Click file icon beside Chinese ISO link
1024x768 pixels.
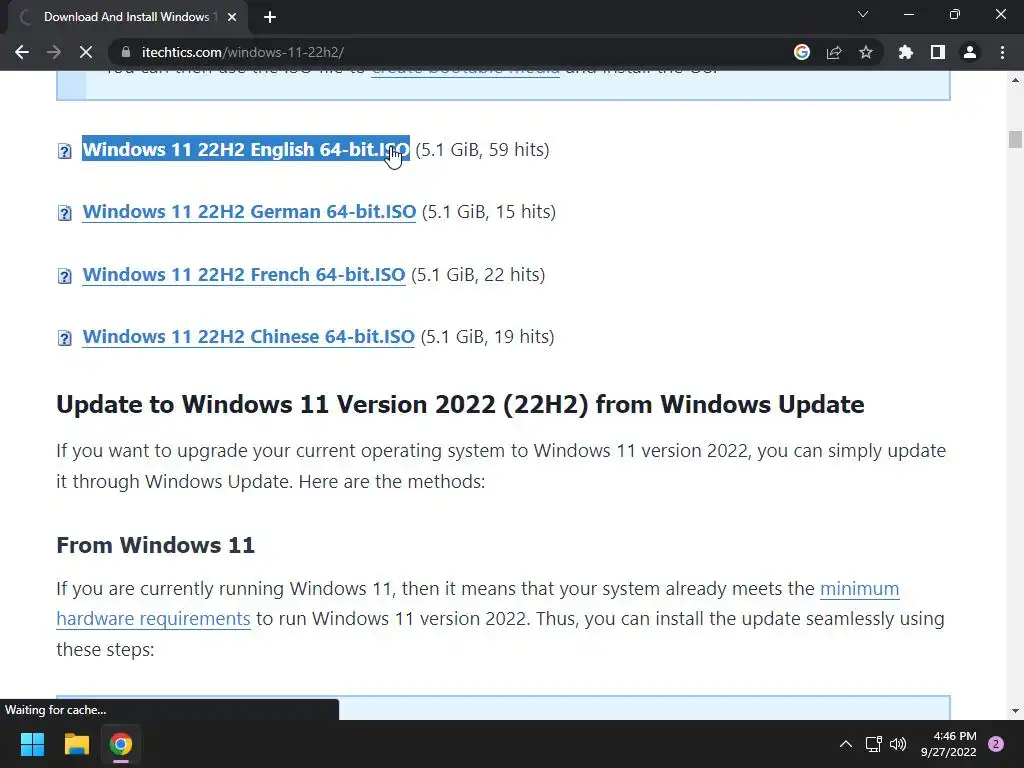click(65, 338)
